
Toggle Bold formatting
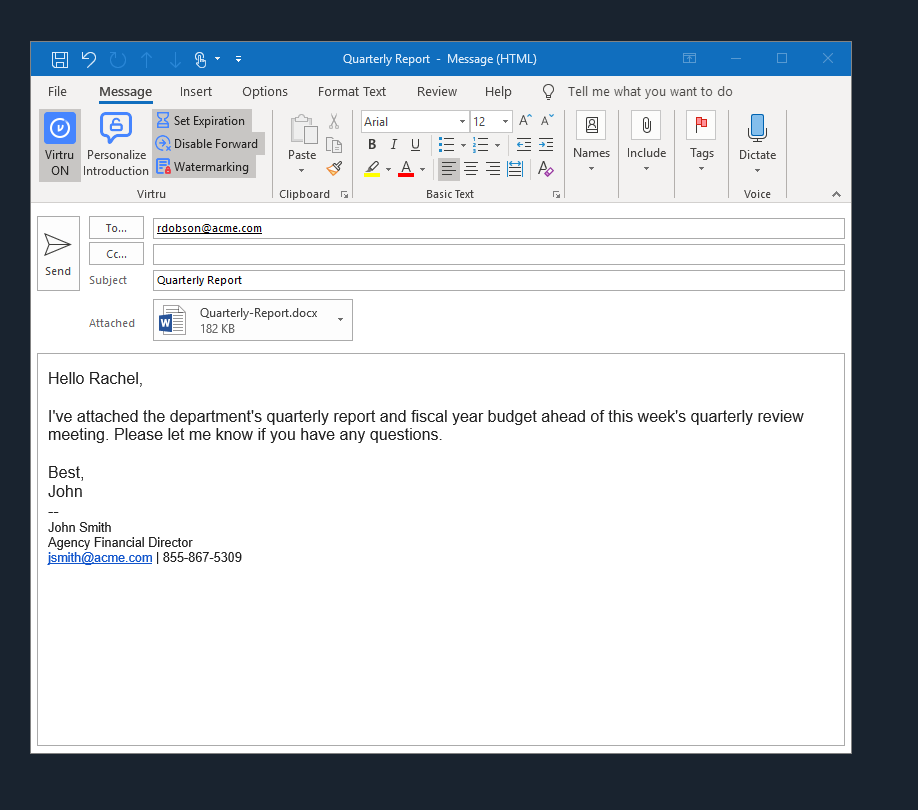pyautogui.click(x=372, y=145)
